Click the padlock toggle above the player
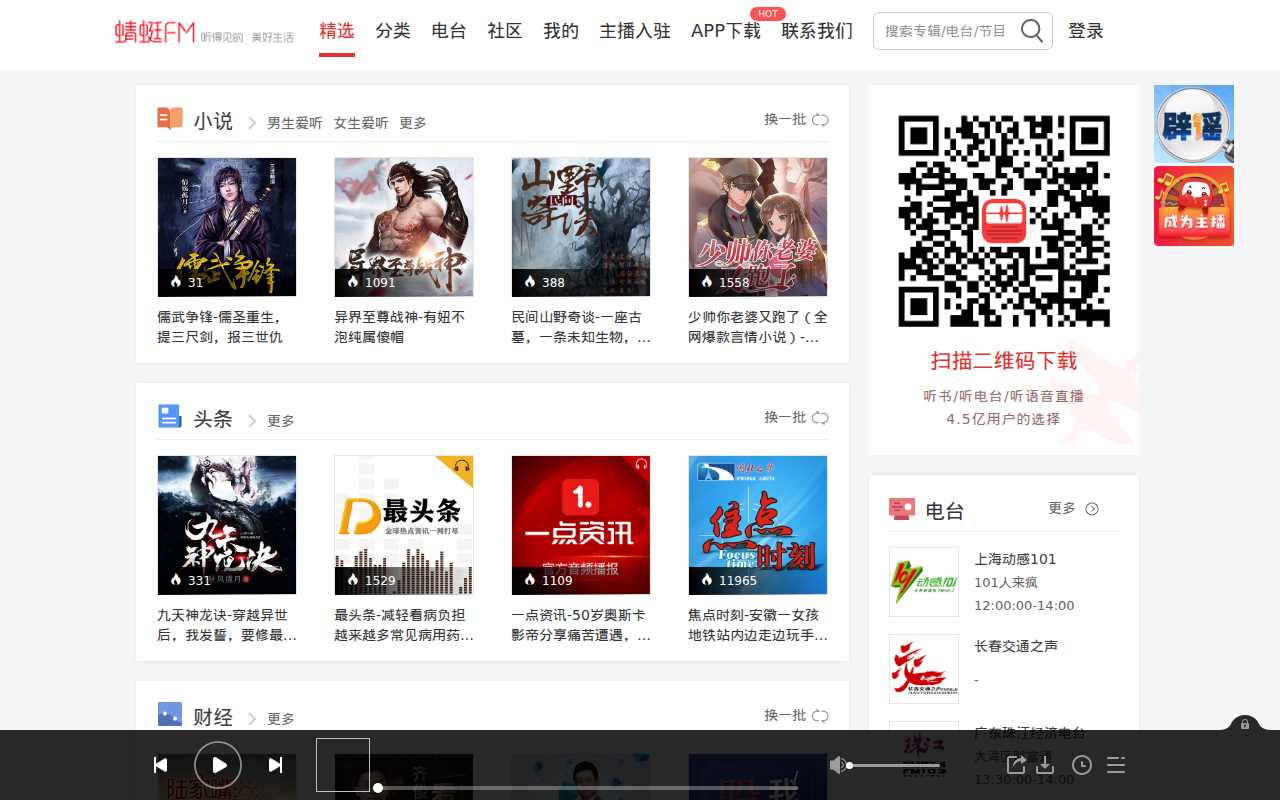Viewport: 1280px width, 800px height. [1243, 724]
